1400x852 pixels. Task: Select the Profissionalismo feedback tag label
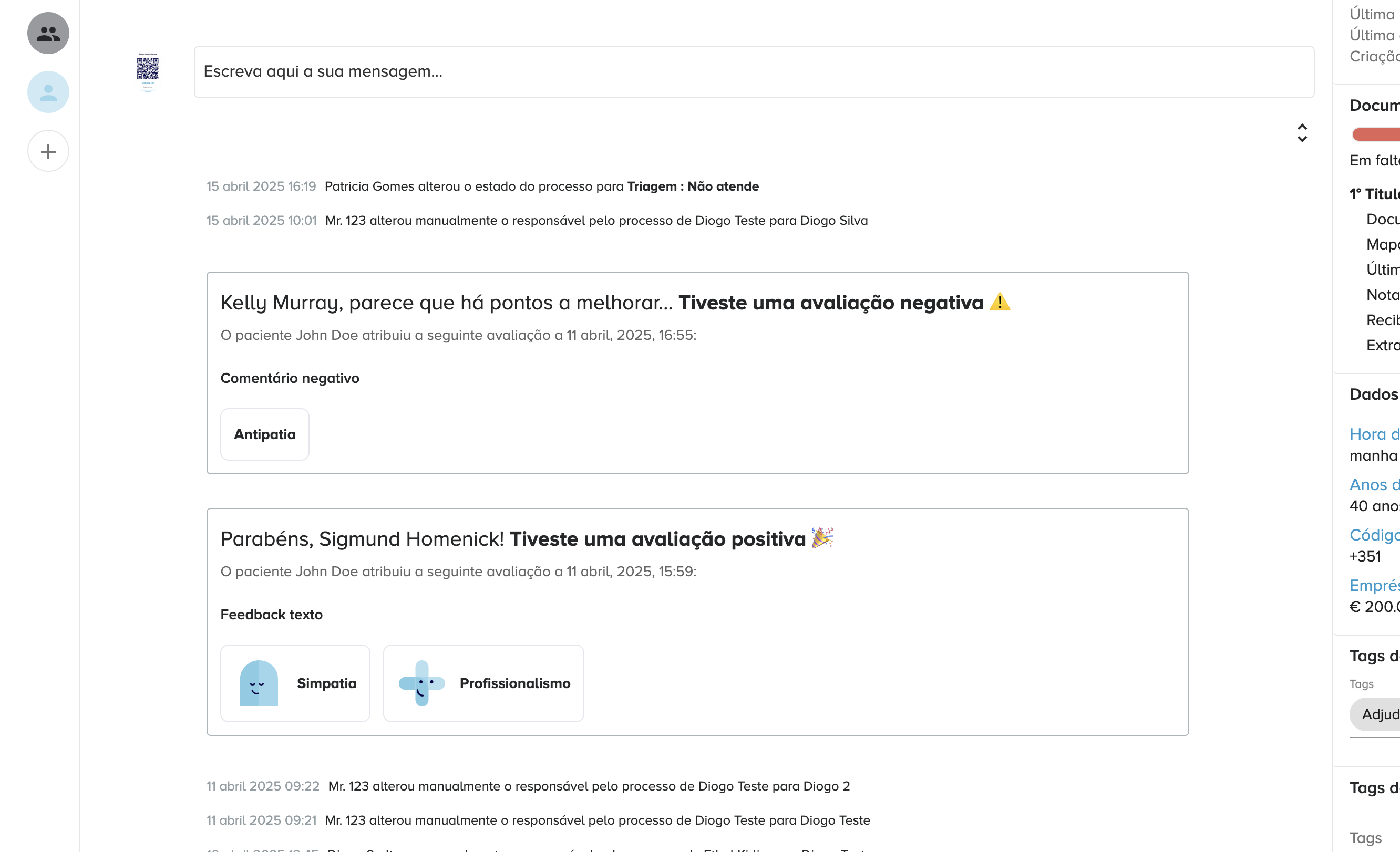(x=515, y=683)
